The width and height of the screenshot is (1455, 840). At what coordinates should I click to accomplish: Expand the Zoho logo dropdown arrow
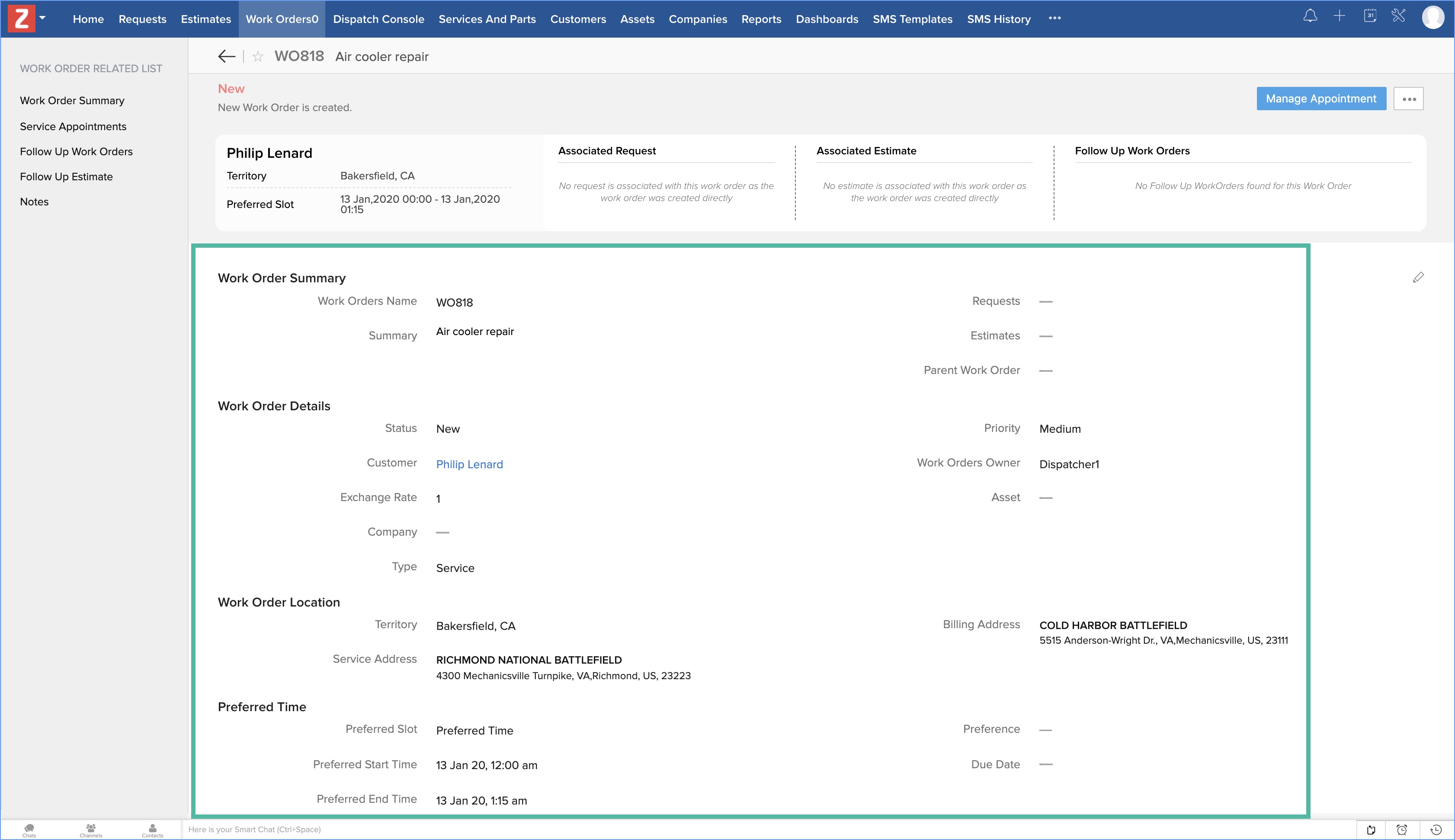click(x=42, y=17)
